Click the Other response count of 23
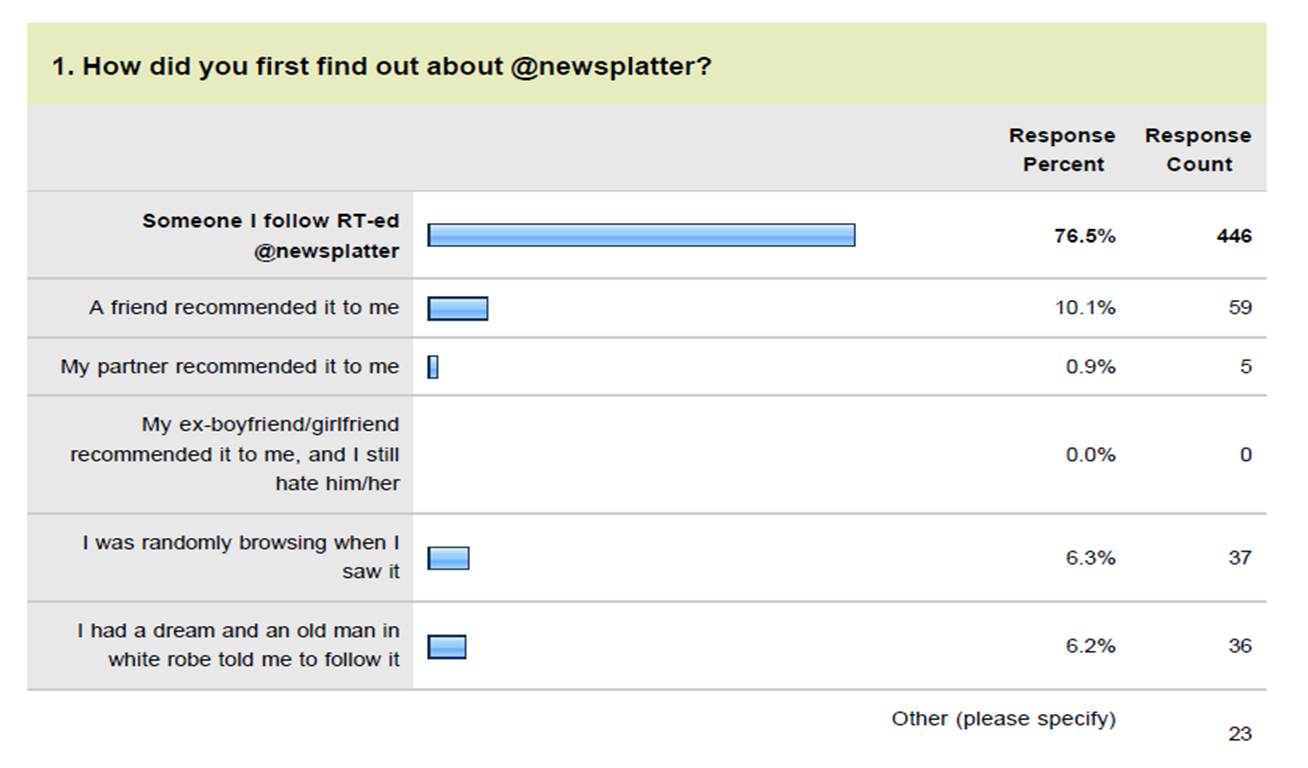The width and height of the screenshot is (1308, 768). (x=1239, y=734)
